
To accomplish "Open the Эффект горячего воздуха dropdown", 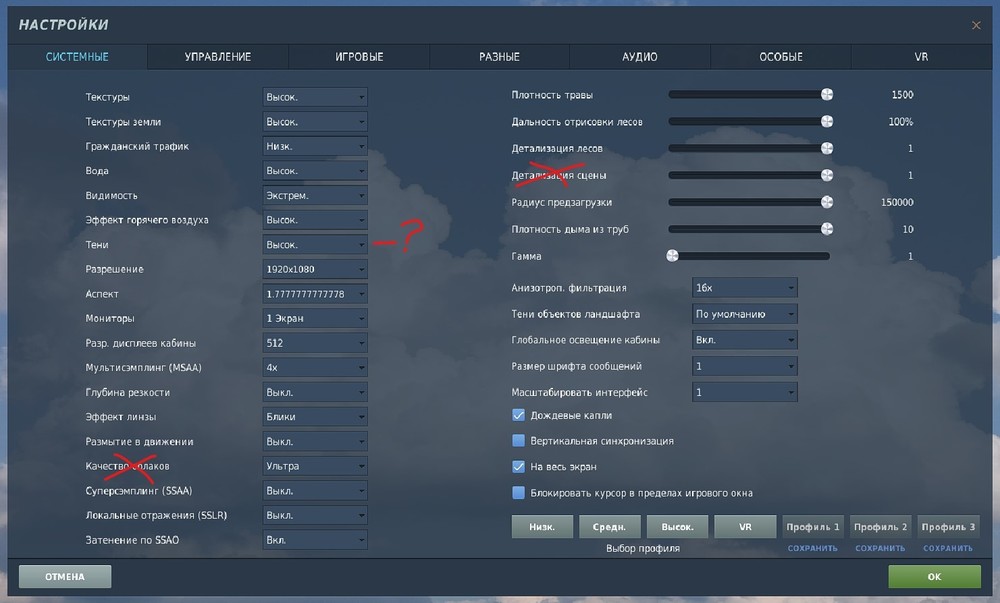I will pos(314,220).
